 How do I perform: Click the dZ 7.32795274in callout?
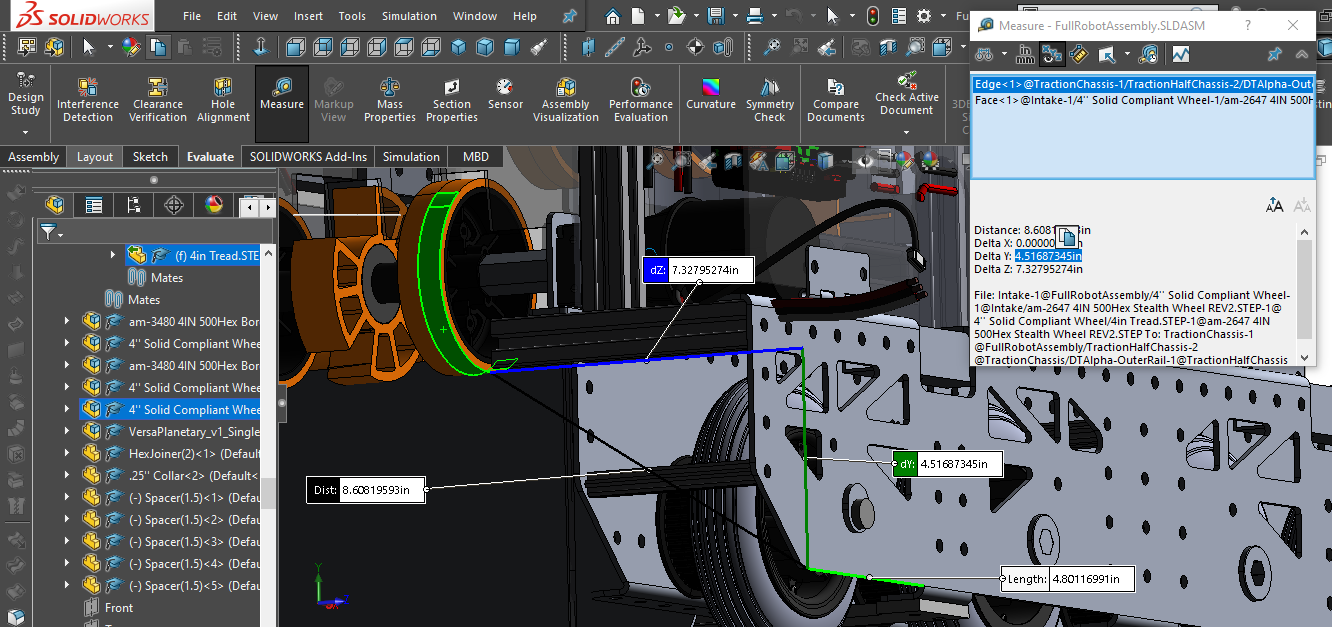coord(697,269)
